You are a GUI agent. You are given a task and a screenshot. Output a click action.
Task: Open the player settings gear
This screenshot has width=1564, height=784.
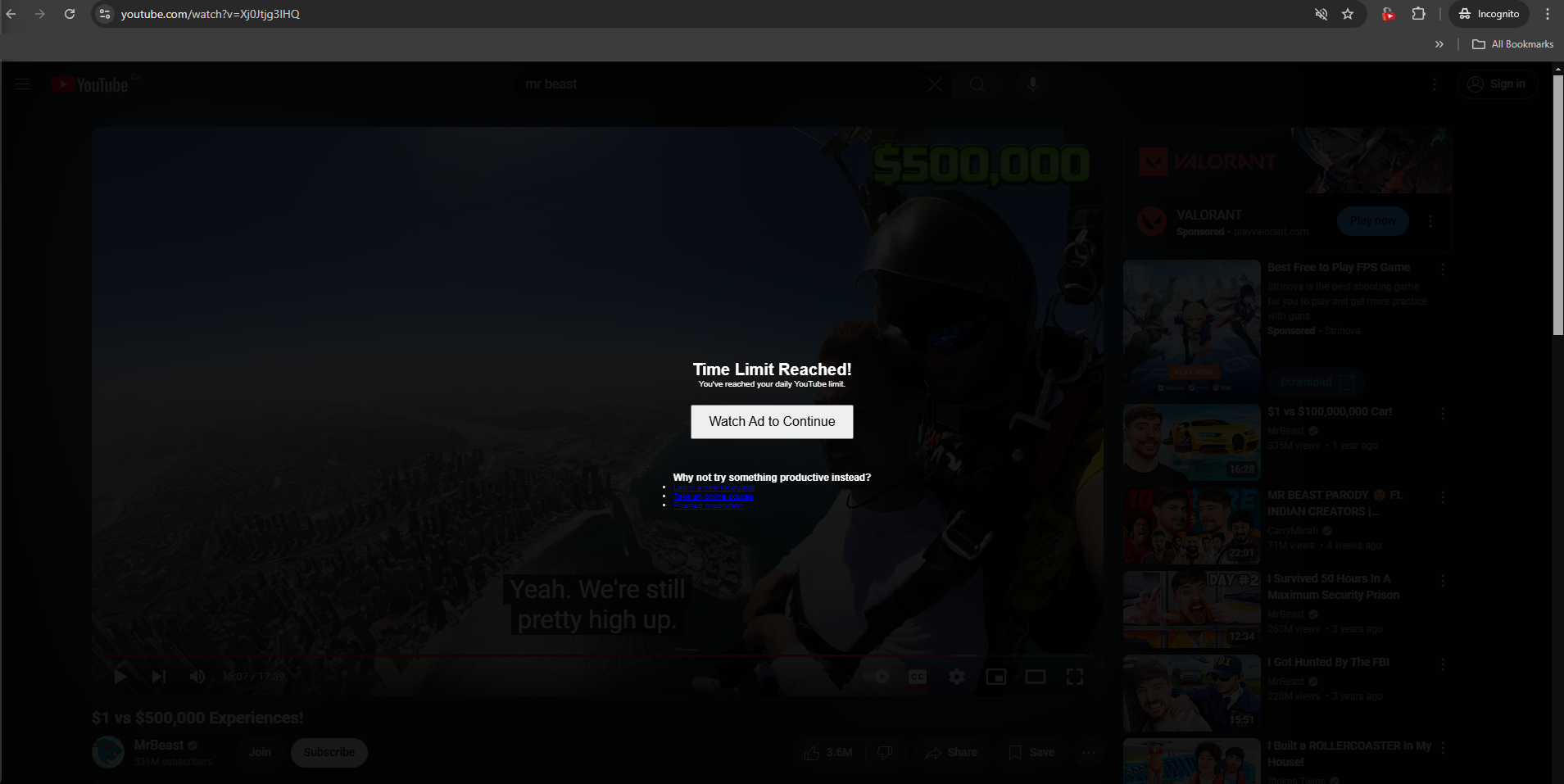click(x=957, y=676)
